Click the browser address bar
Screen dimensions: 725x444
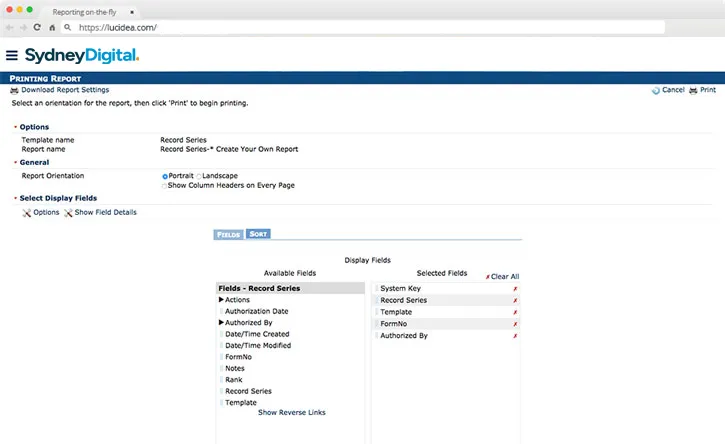tap(363, 28)
